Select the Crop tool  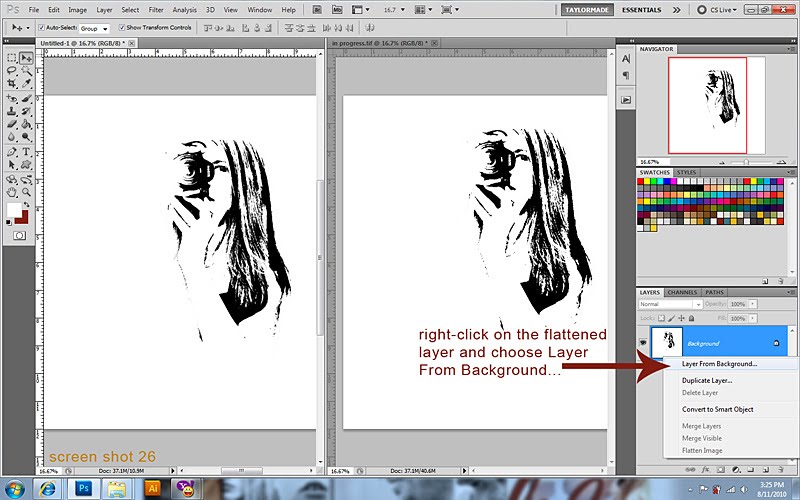(x=11, y=85)
